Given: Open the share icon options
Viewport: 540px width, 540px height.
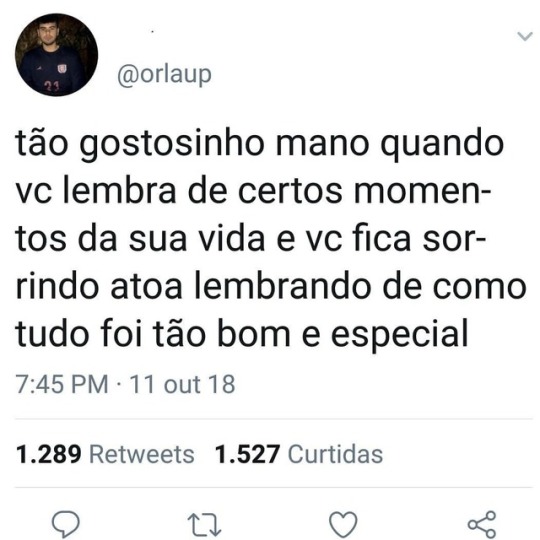Looking at the screenshot, I should tap(482, 525).
